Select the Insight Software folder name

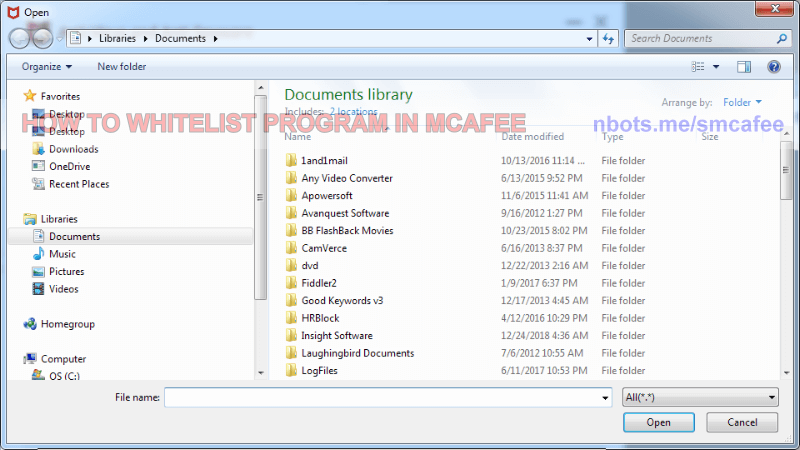(x=337, y=336)
